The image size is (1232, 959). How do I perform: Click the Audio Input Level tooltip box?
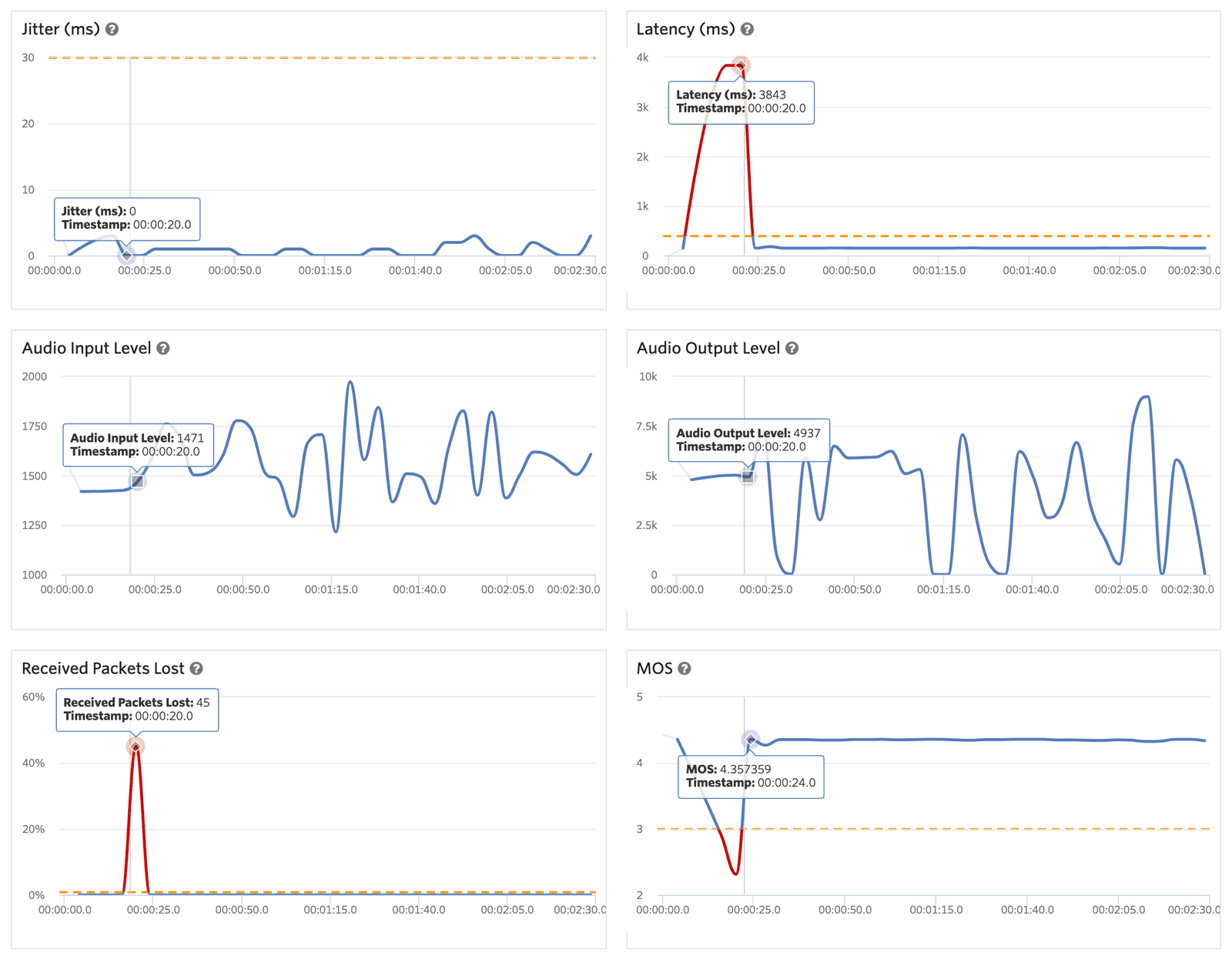139,445
